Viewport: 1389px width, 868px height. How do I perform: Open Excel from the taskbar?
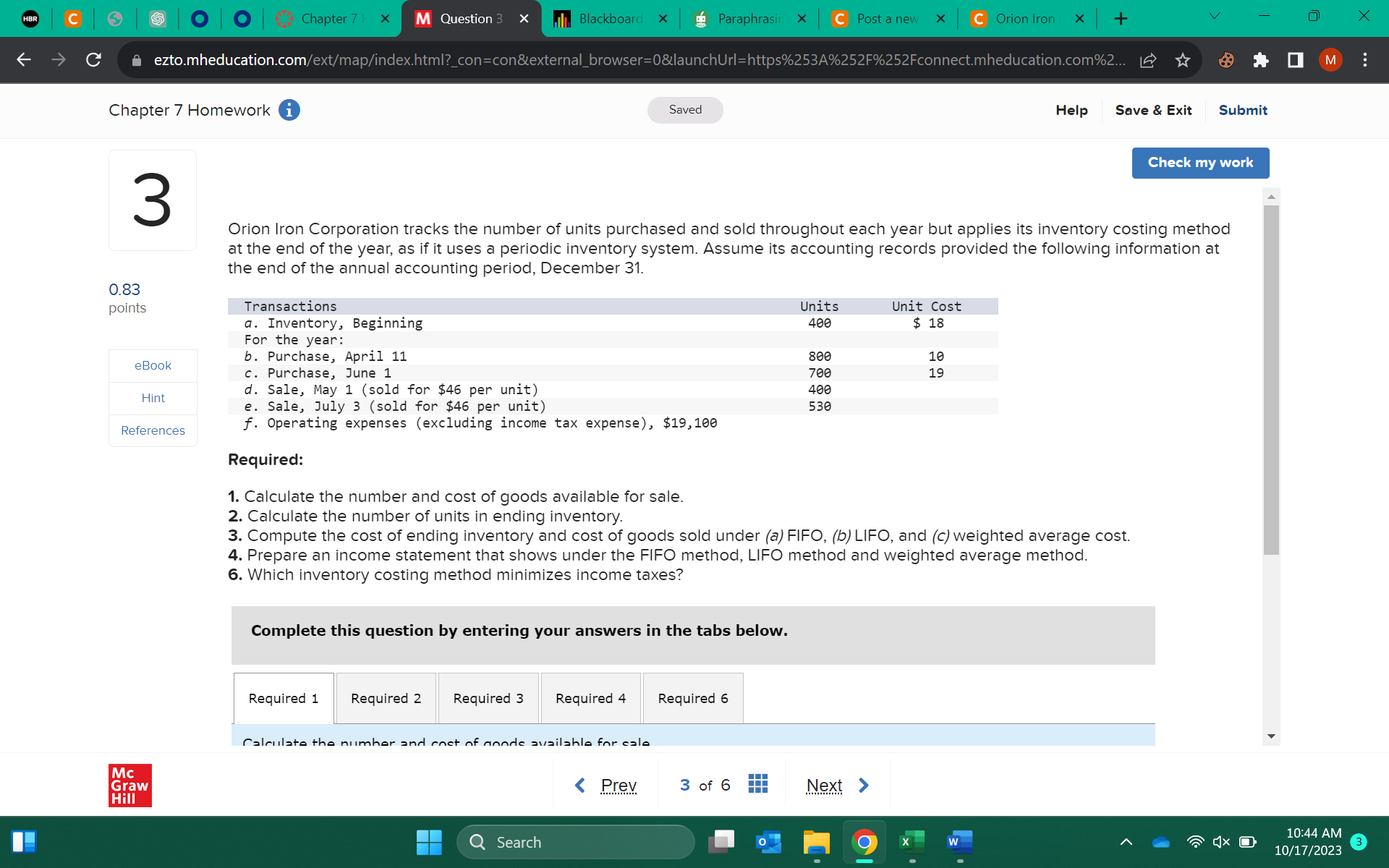coord(912,842)
